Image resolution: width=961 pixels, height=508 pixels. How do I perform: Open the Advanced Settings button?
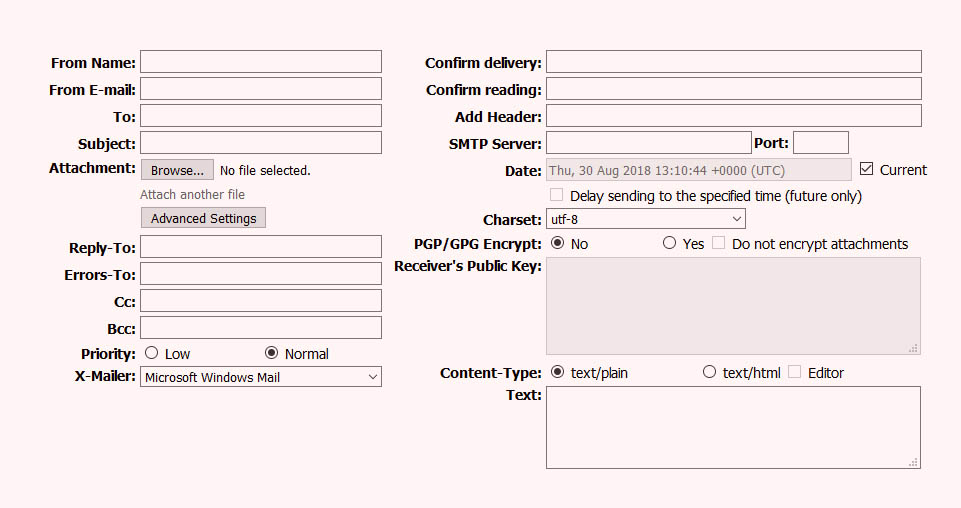pyautogui.click(x=203, y=218)
